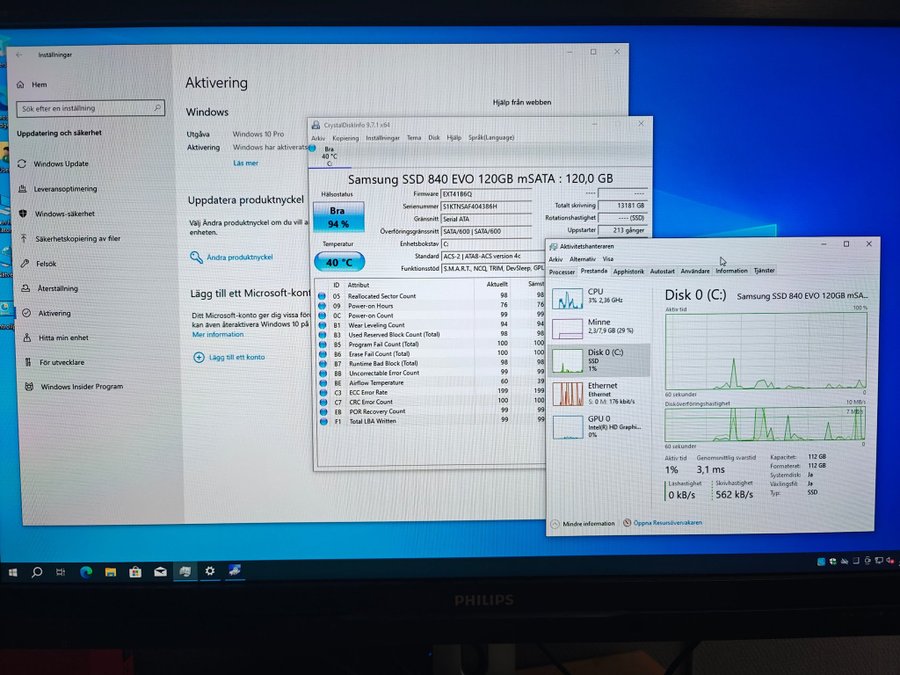Open the Visa menu in Aktivitetshanteraren
900x675 pixels.
[608, 259]
